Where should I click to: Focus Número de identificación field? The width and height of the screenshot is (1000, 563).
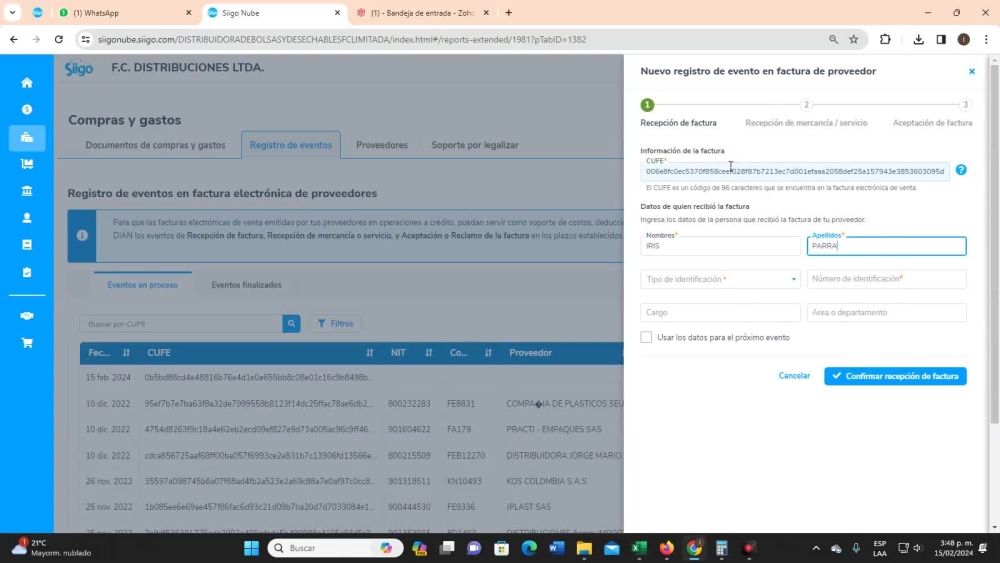[886, 279]
